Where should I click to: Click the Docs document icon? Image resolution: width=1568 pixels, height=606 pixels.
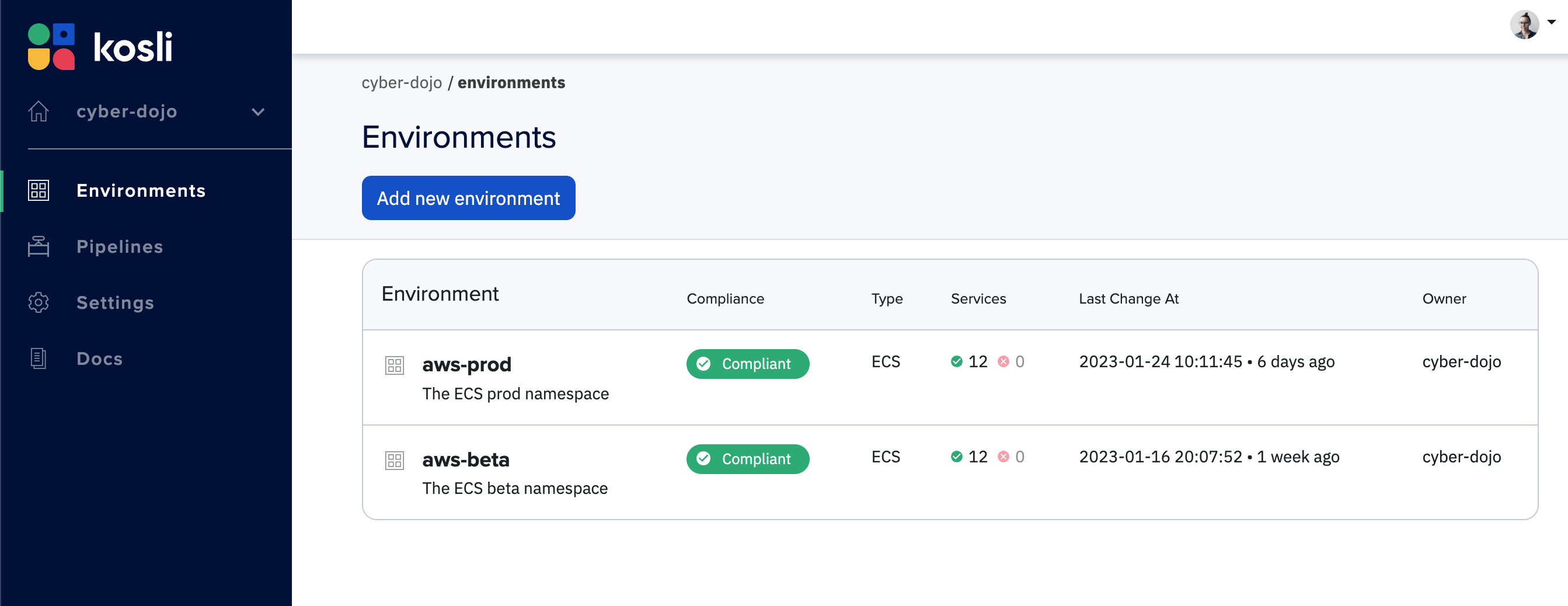39,358
